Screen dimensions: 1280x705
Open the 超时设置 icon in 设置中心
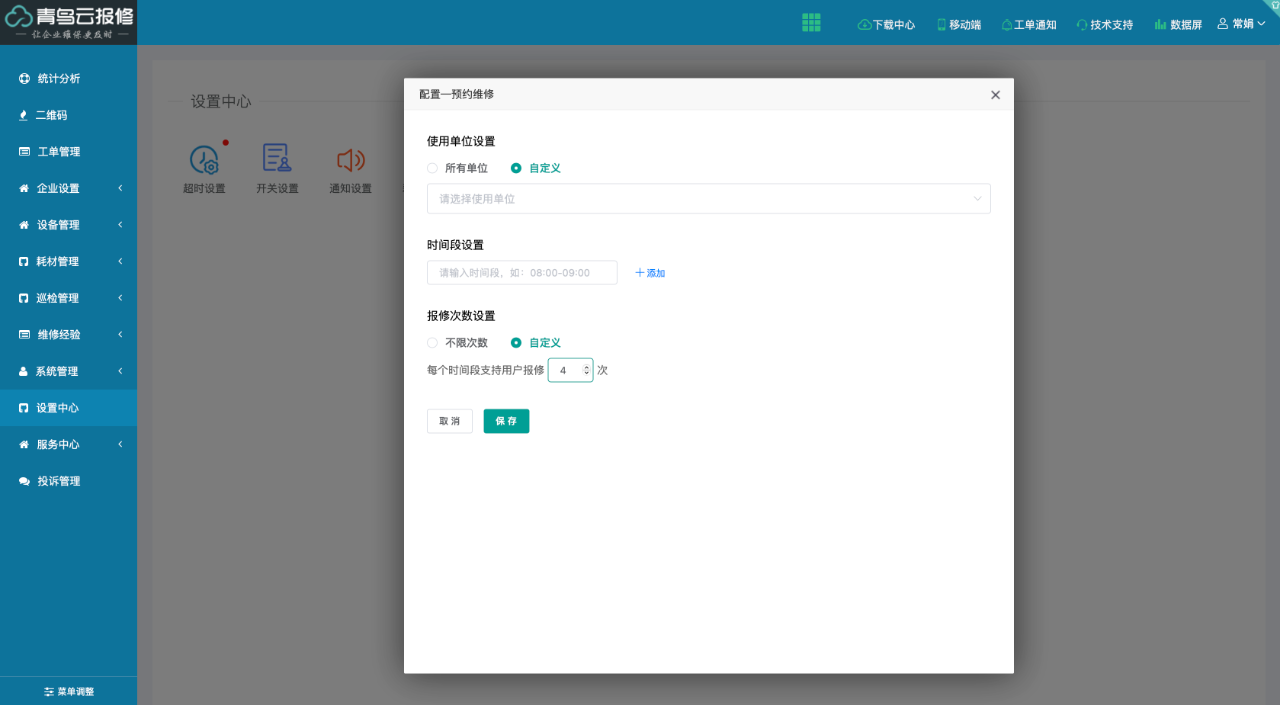click(x=206, y=160)
